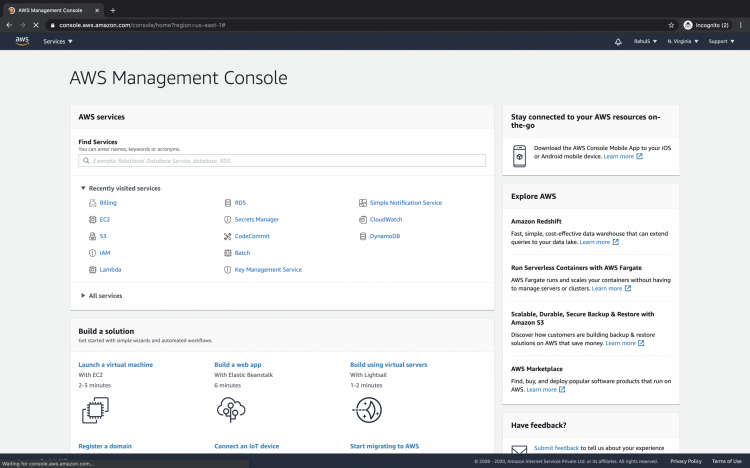Click Build a web app link
This screenshot has width=750, height=468.
[x=238, y=365]
